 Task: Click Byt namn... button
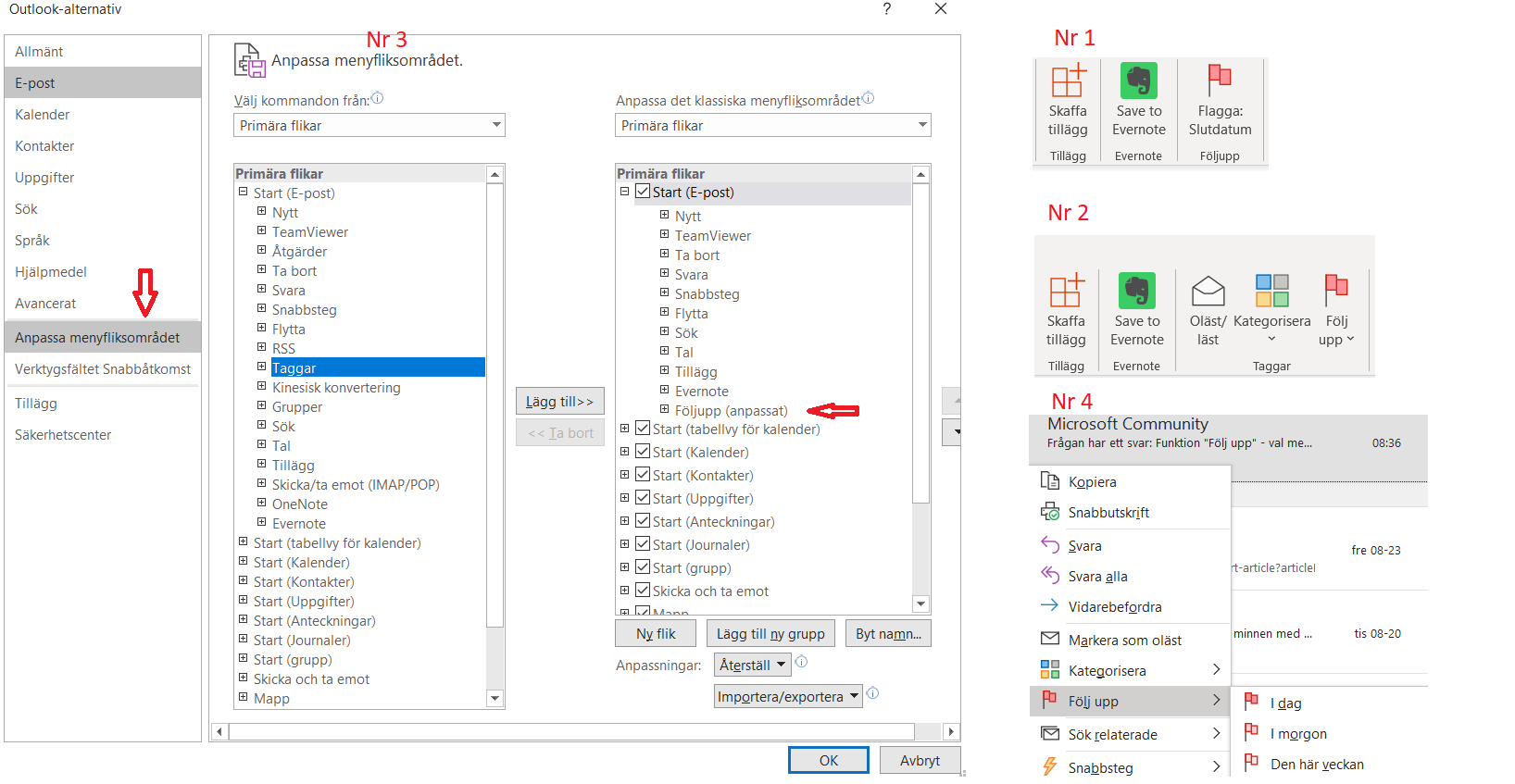coord(888,633)
